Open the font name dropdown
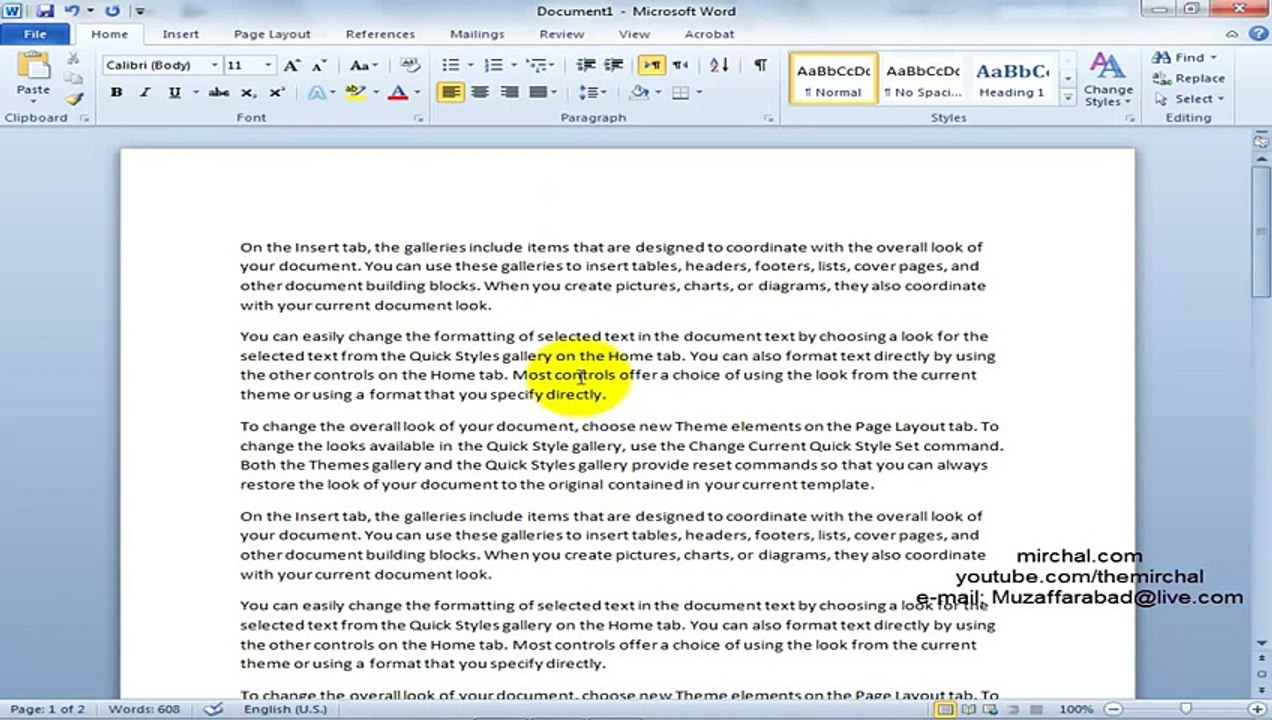The height and width of the screenshot is (720, 1272). coord(214,65)
